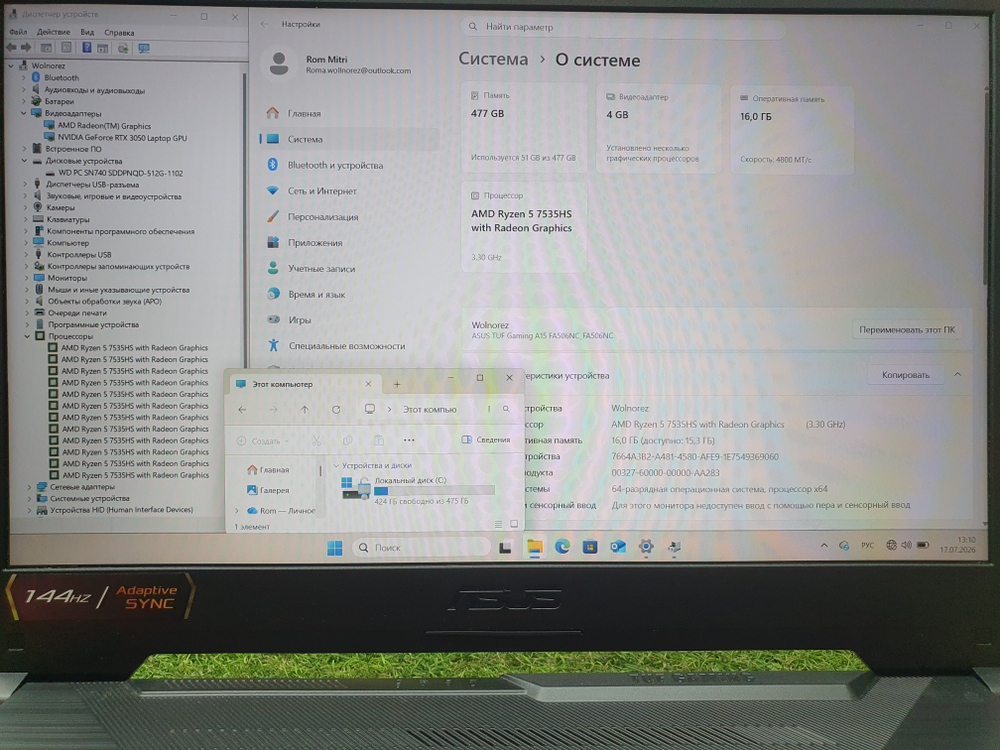Viewport: 1000px width, 750px height.
Task: Open Сеть и Интернет settings
Action: [321, 191]
